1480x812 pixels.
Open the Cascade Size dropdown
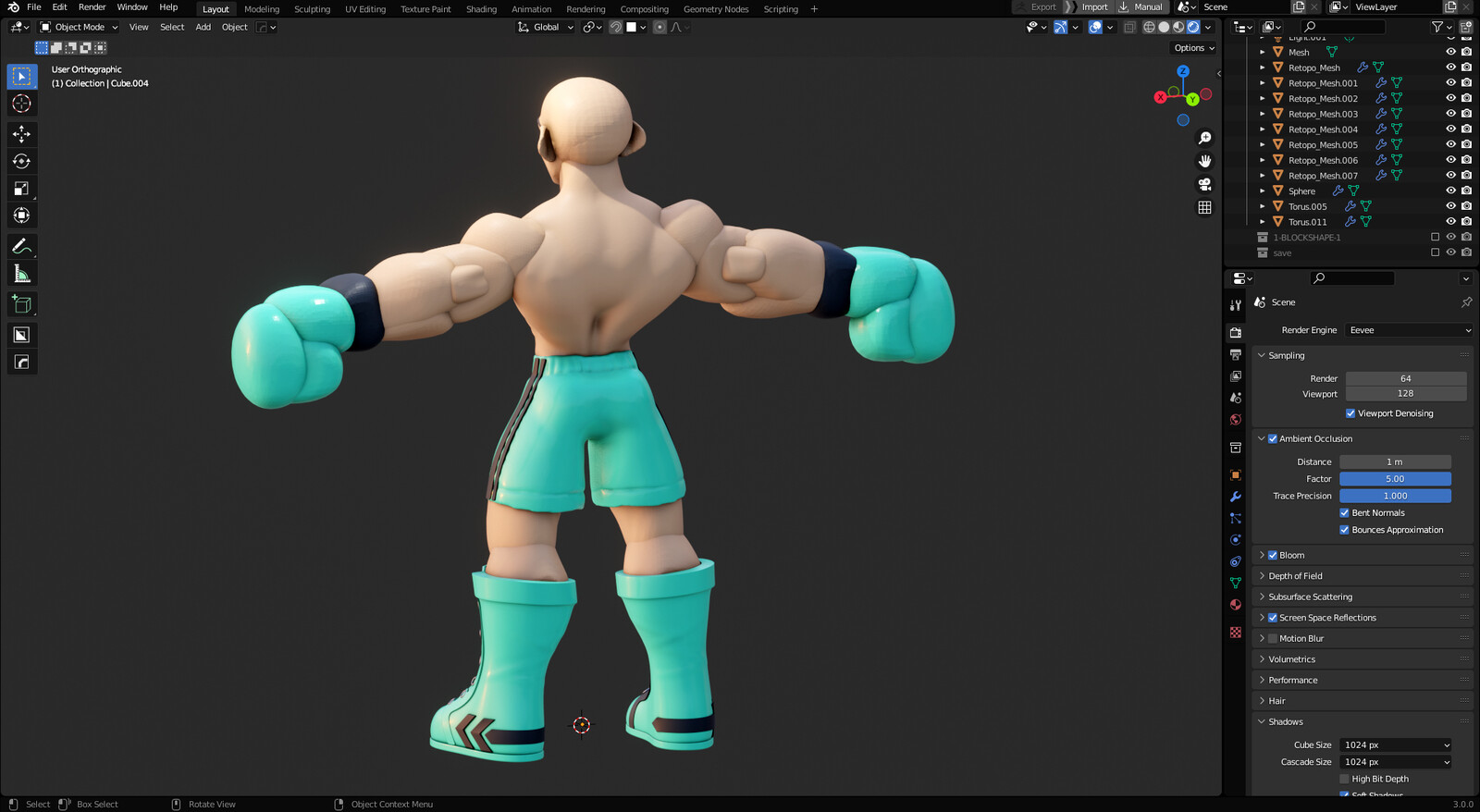coord(1396,762)
